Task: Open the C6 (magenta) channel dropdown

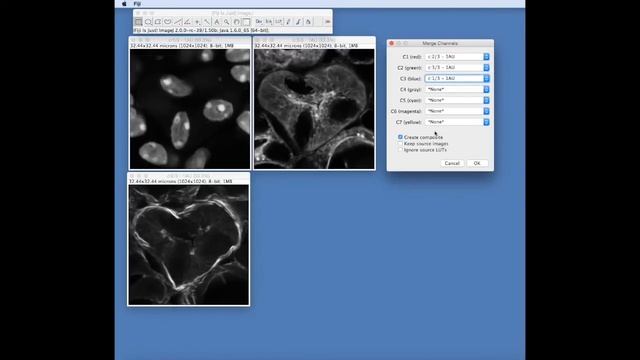Action: click(457, 111)
